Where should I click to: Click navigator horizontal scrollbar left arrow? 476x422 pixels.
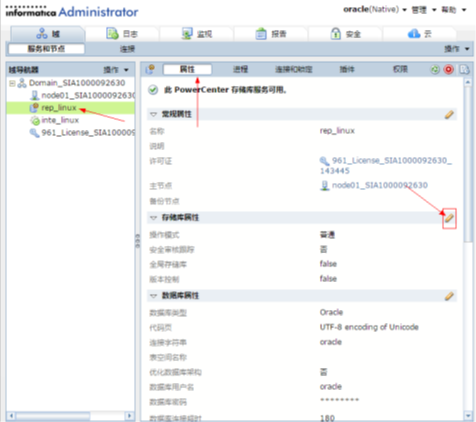pos(11,416)
